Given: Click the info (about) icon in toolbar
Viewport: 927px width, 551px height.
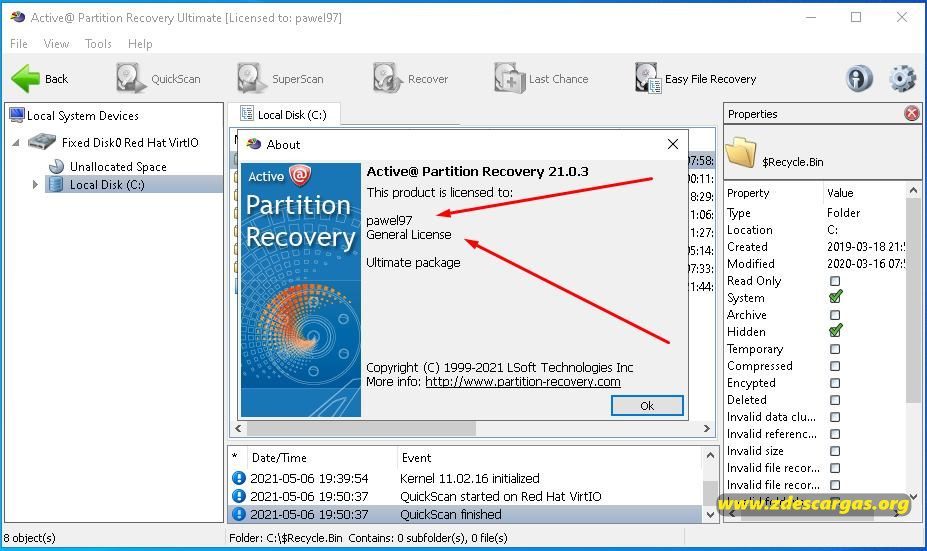Looking at the screenshot, I should (859, 79).
